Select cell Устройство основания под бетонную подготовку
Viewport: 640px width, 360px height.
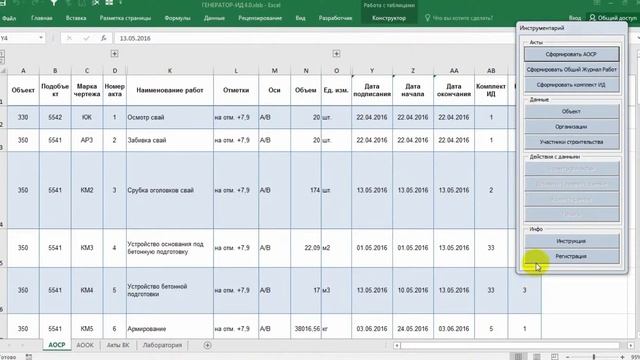(x=170, y=248)
